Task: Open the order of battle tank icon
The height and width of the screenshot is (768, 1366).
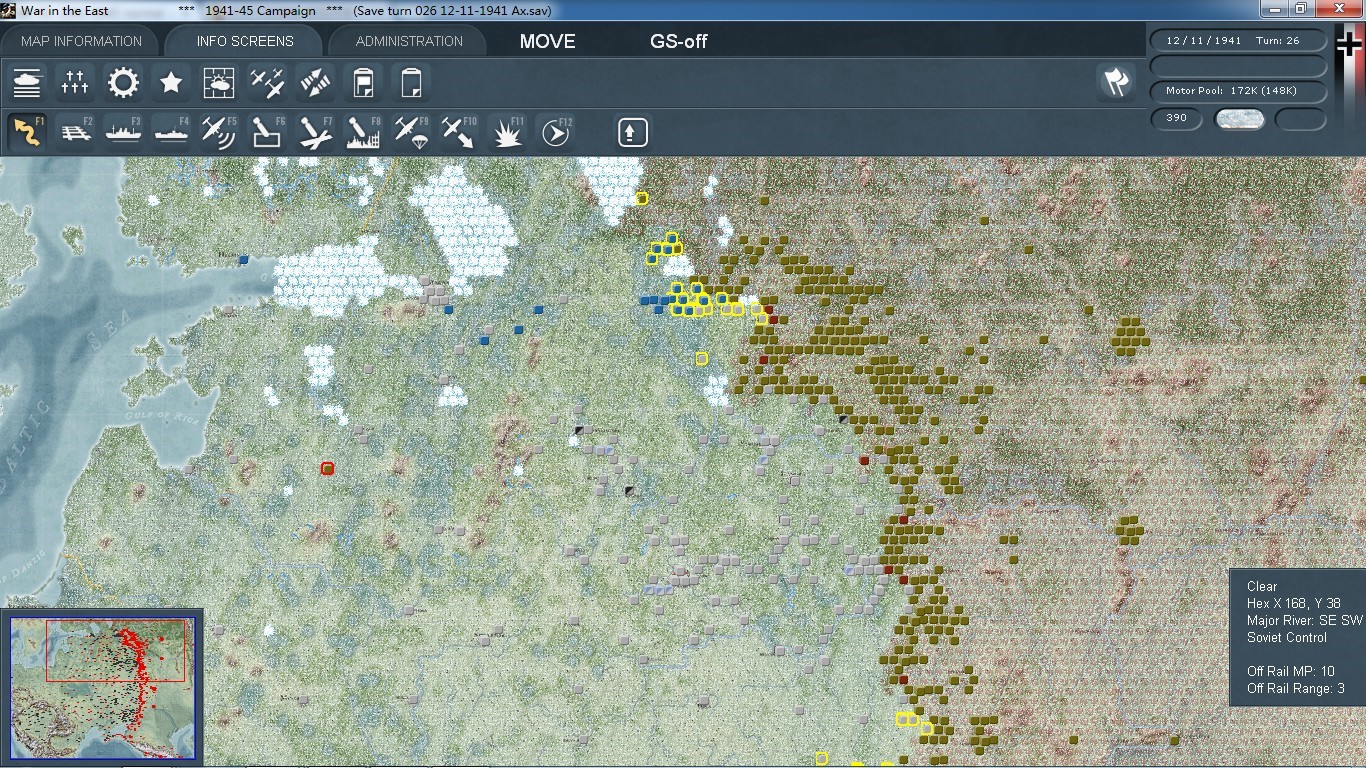Action: (27, 83)
